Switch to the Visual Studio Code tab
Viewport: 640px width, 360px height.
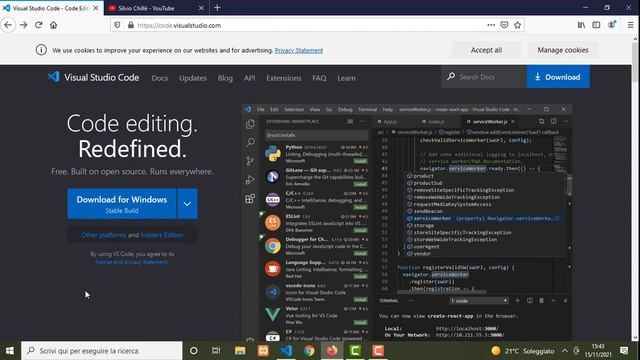[x=52, y=8]
